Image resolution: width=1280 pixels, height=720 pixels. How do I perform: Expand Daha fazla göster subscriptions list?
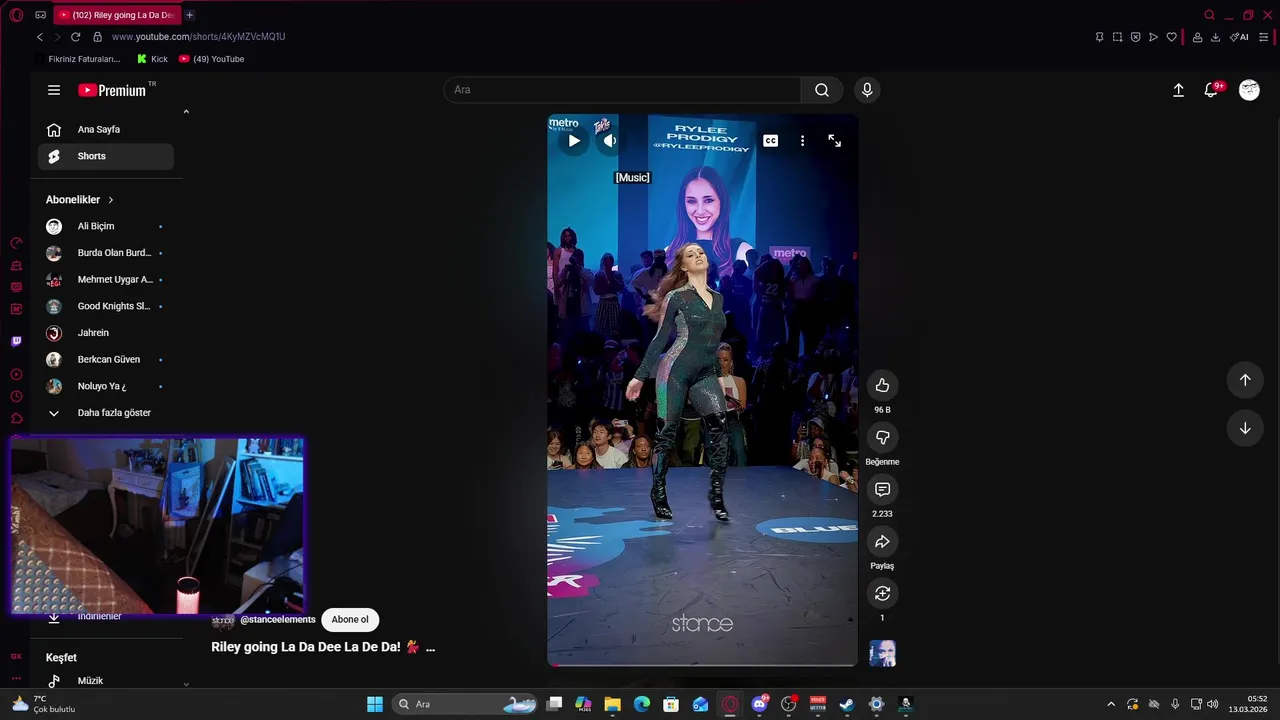click(x=106, y=413)
